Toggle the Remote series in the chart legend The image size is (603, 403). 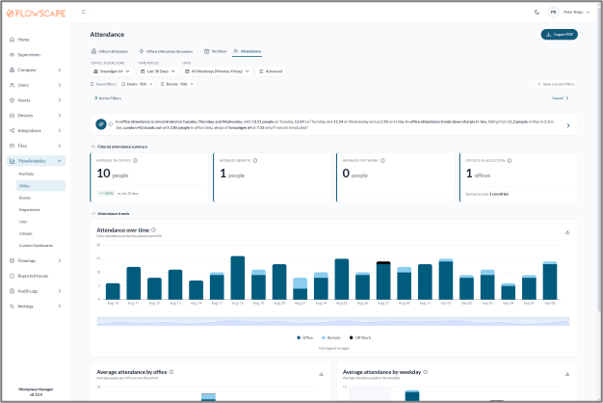coord(331,338)
